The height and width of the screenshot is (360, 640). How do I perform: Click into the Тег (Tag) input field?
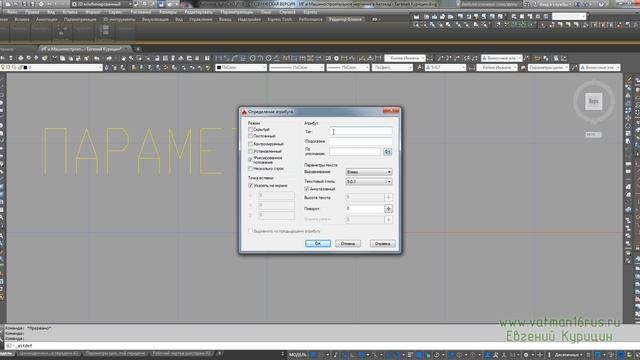coord(361,131)
